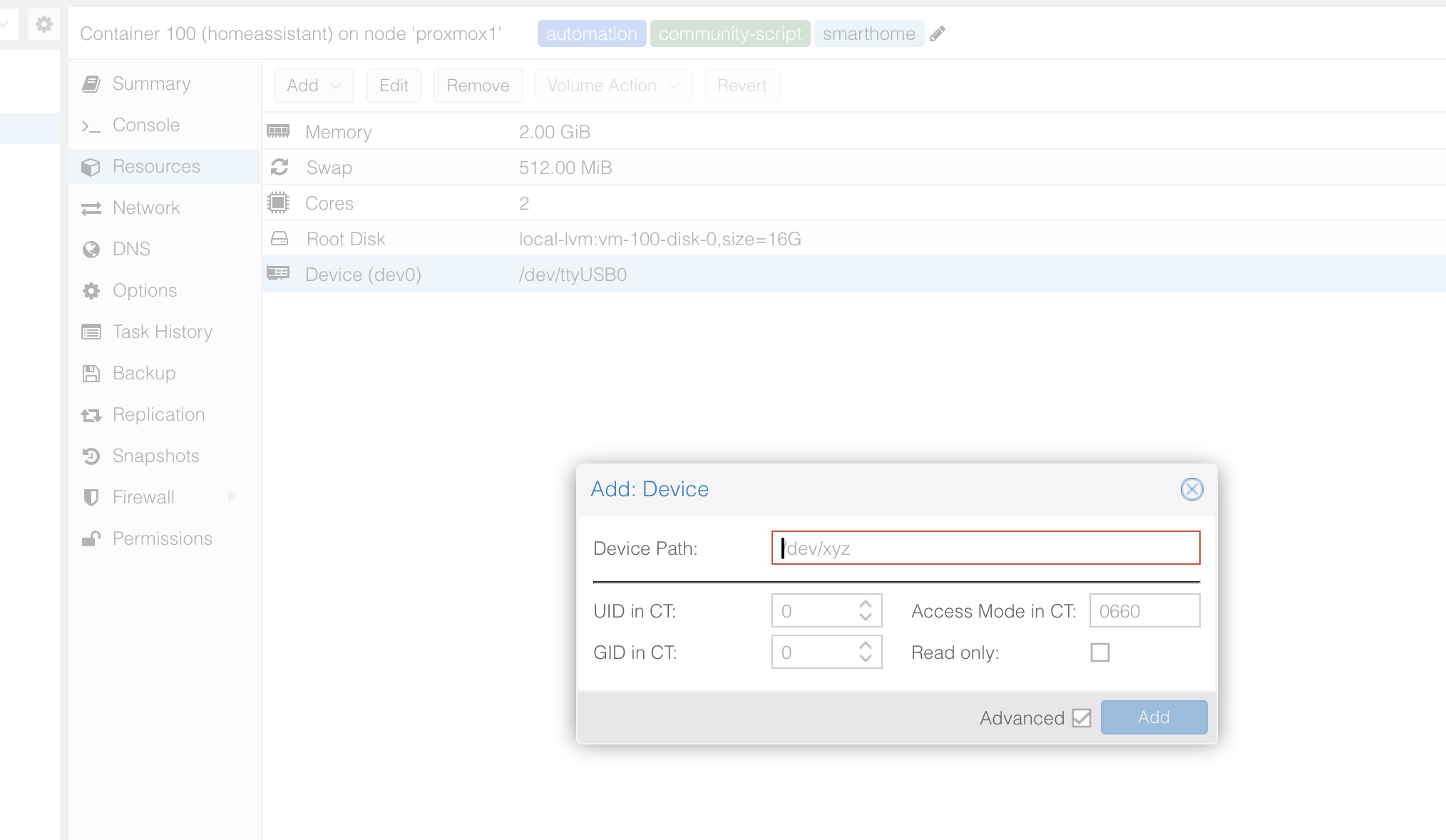Click the Remove button
Image resolution: width=1446 pixels, height=840 pixels.
pyautogui.click(x=478, y=86)
